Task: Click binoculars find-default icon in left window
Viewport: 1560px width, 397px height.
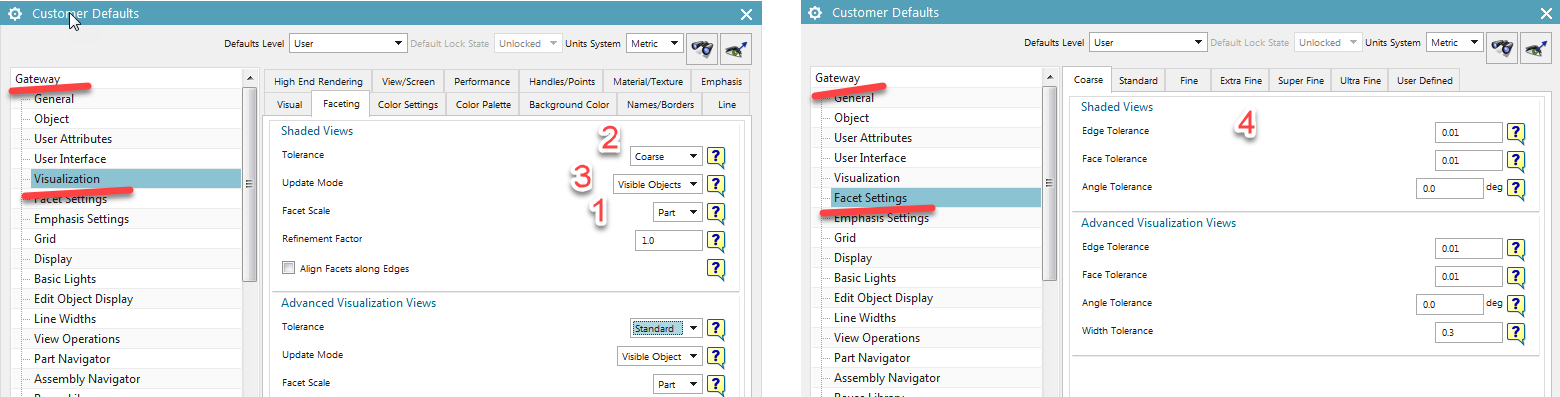Action: (703, 47)
